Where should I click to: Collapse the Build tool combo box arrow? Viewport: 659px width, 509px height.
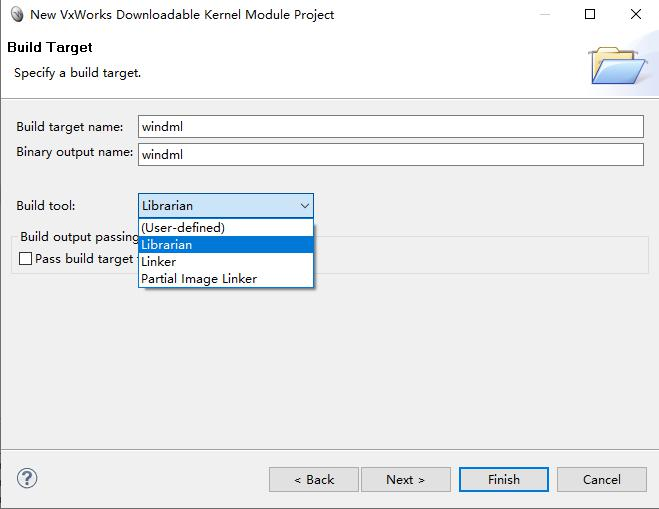tap(305, 206)
